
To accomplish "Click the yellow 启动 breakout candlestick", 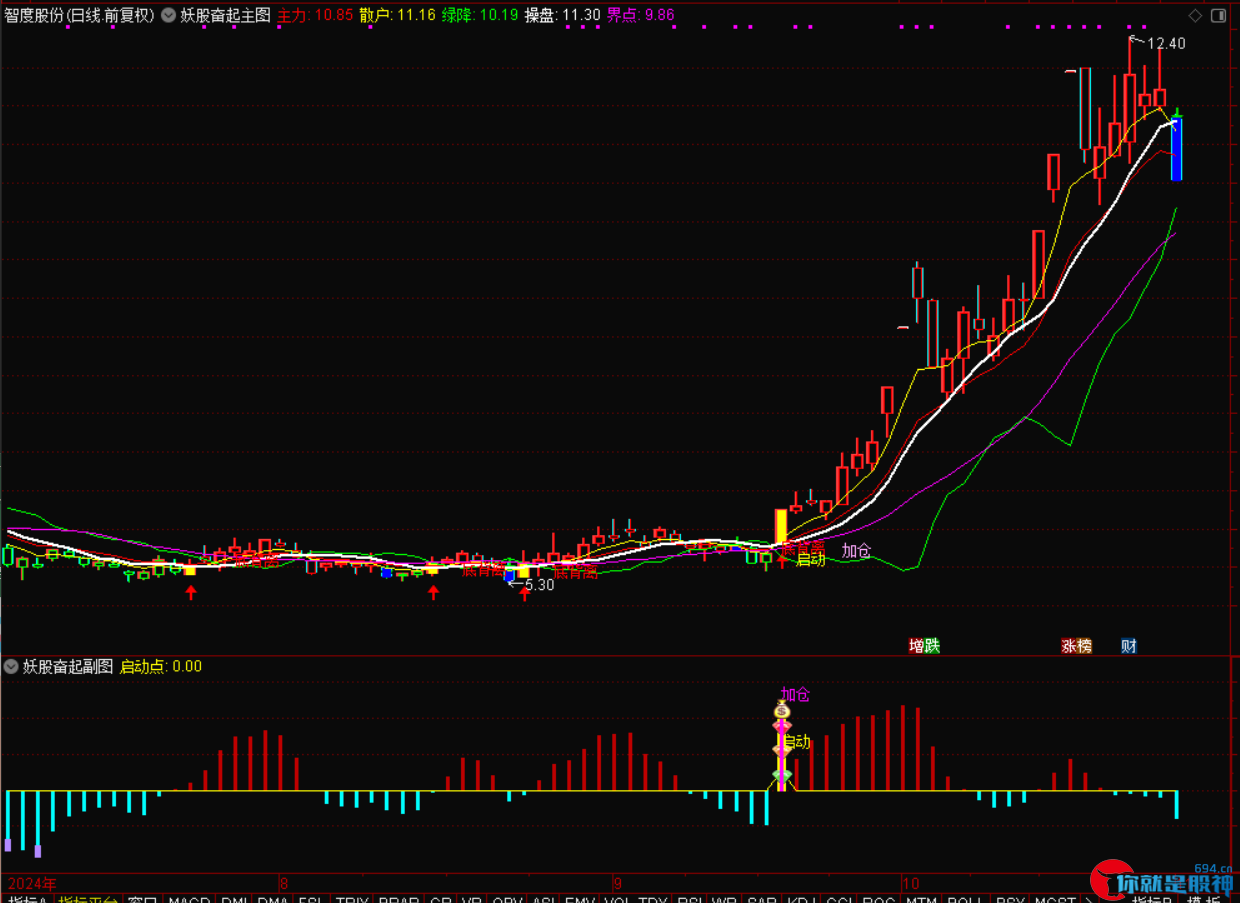I will click(782, 526).
